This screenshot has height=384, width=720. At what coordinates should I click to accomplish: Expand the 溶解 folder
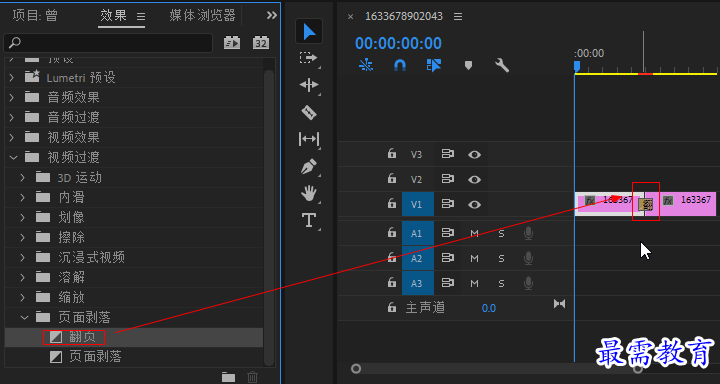(22, 277)
